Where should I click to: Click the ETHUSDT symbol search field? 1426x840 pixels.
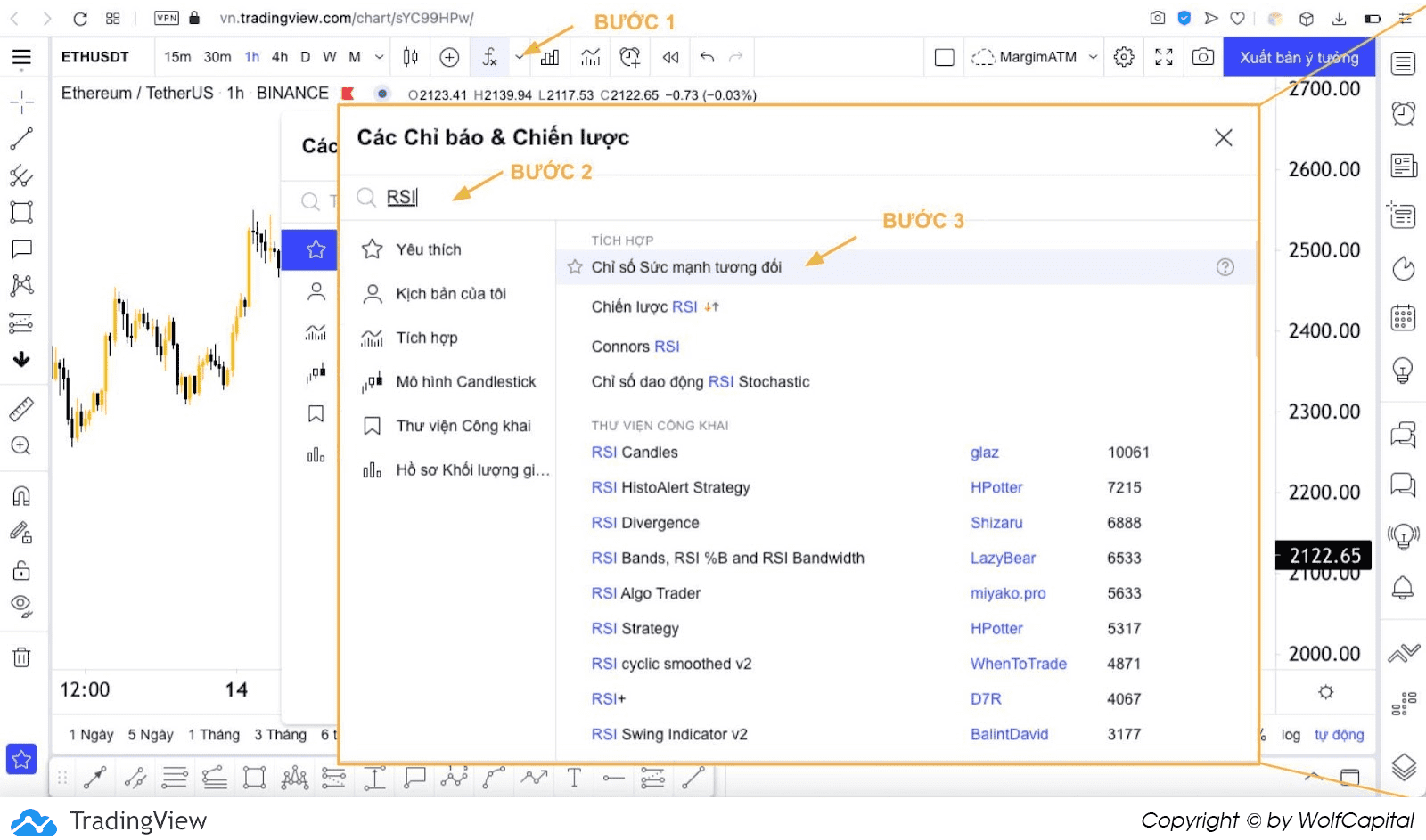95,57
